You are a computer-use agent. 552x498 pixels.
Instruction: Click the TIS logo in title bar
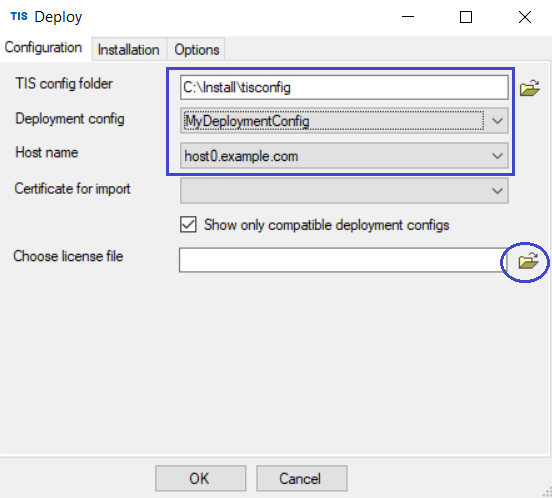pyautogui.click(x=19, y=16)
